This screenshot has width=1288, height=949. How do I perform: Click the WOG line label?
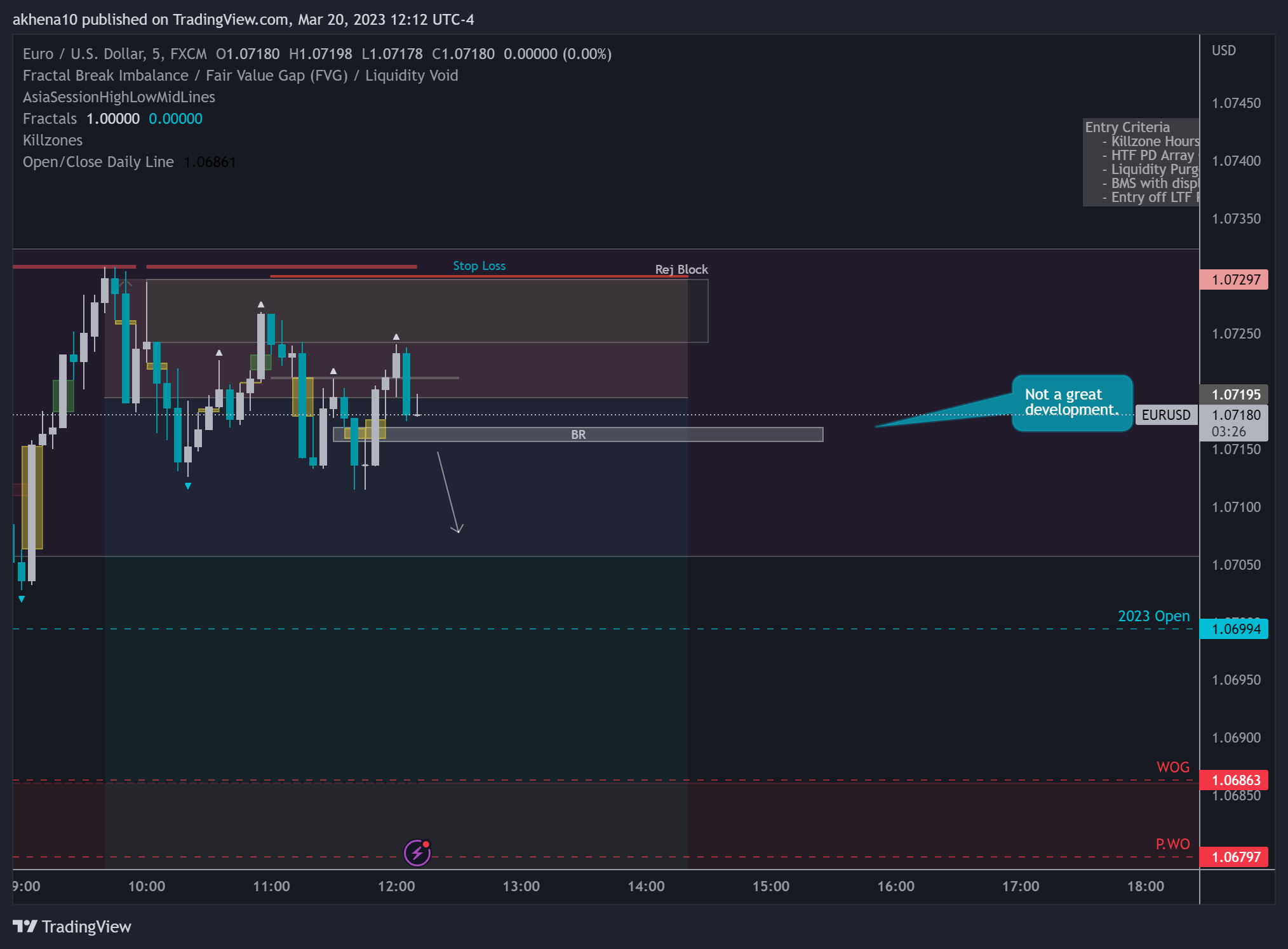pyautogui.click(x=1173, y=767)
